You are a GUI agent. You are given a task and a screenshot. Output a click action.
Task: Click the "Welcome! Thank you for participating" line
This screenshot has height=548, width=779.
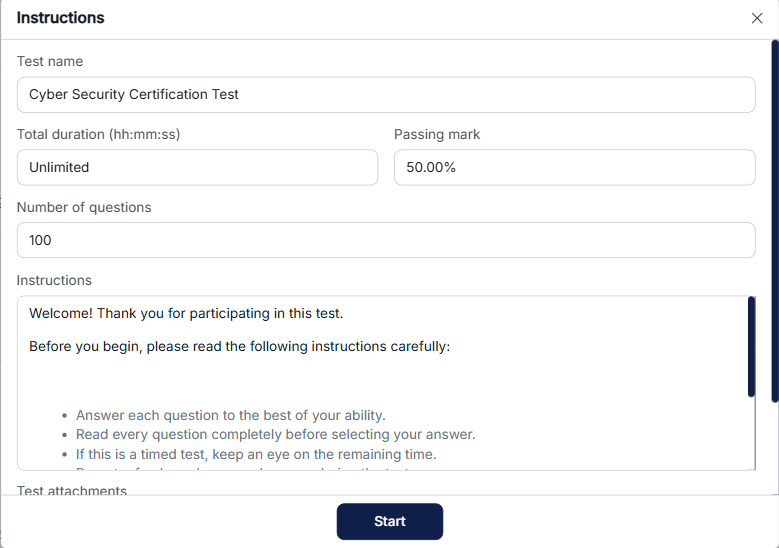click(x=186, y=313)
